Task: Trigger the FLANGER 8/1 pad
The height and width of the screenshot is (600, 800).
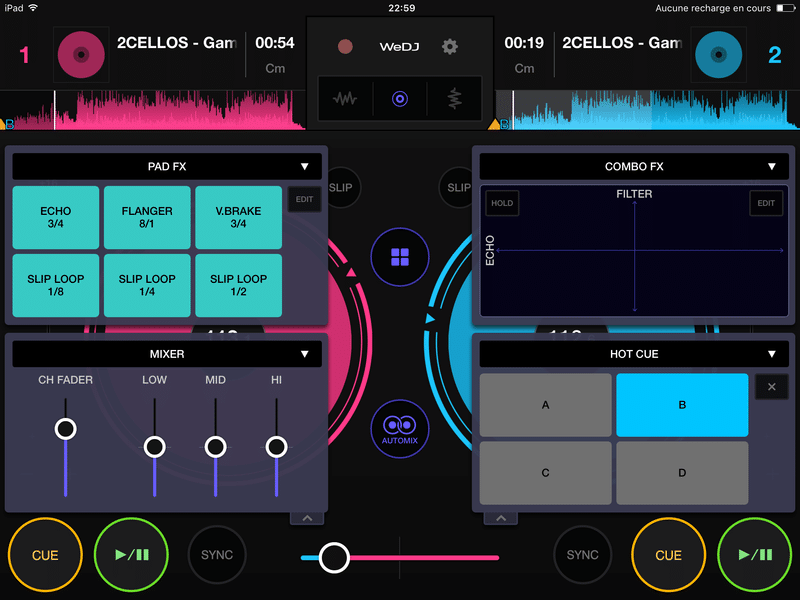Action: (x=147, y=217)
